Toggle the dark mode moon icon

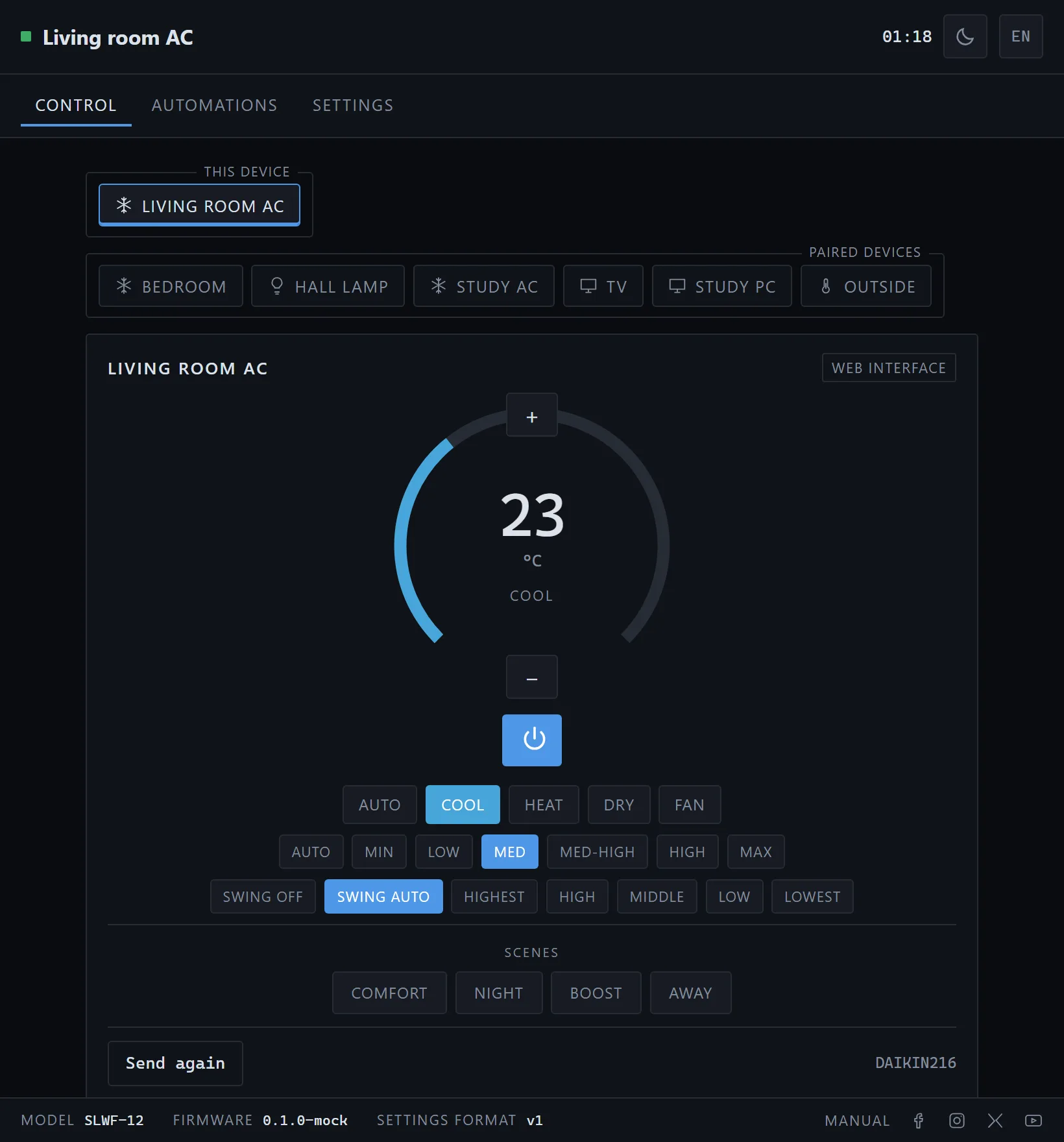pyautogui.click(x=965, y=36)
